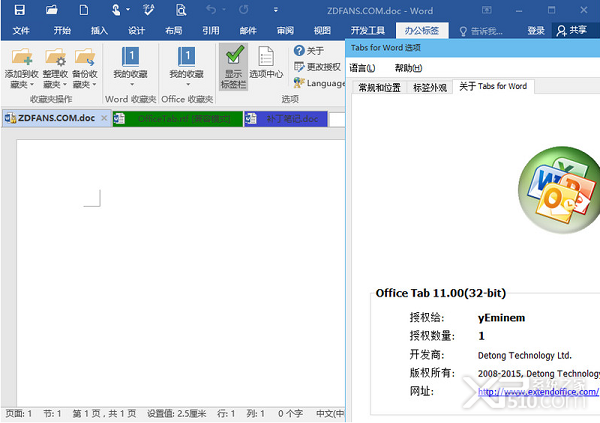
Task: Click 行: 1 in the status bar
Action: pyautogui.click(x=226, y=413)
